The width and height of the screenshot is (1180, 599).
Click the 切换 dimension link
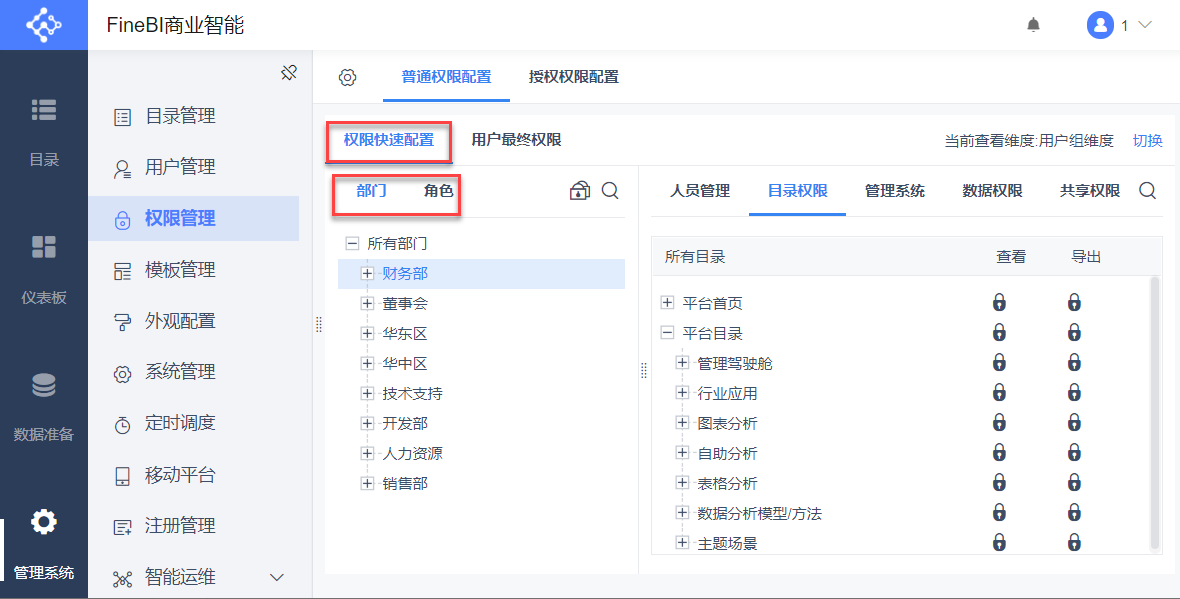tap(1147, 141)
